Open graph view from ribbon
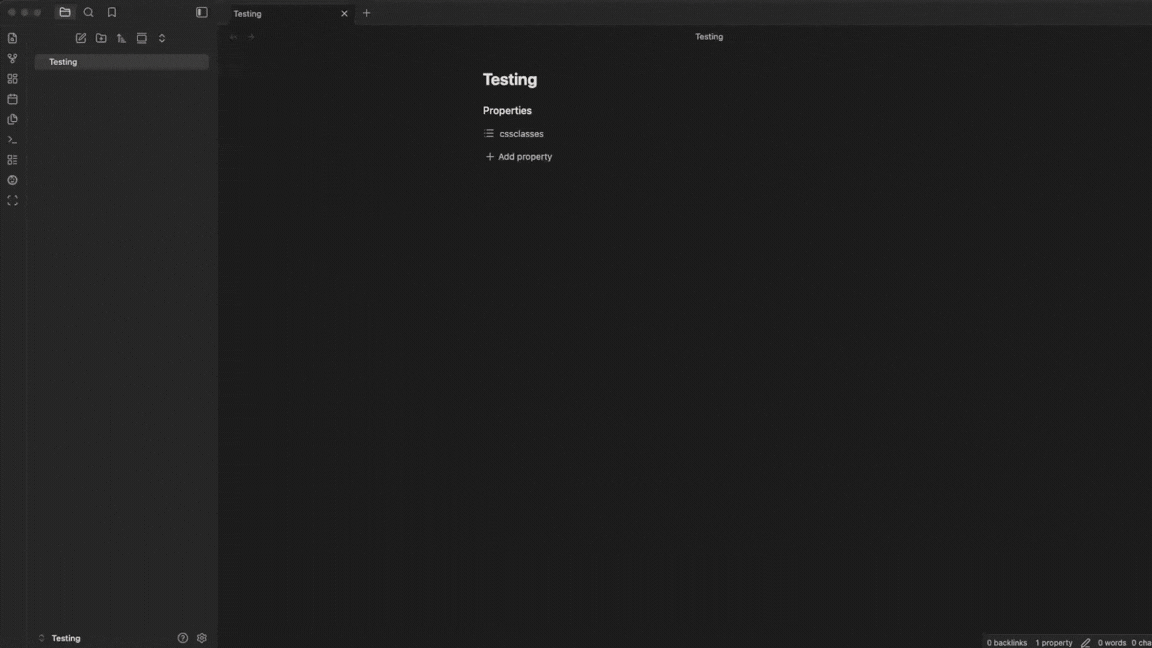This screenshot has width=1152, height=648. [12, 58]
